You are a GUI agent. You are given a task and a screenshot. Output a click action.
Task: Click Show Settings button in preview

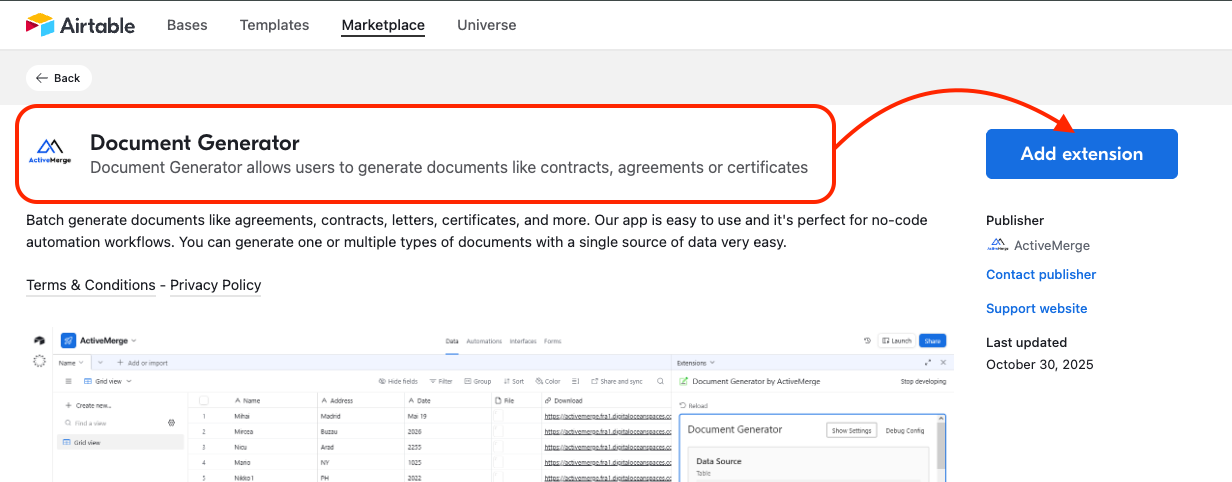(852, 430)
